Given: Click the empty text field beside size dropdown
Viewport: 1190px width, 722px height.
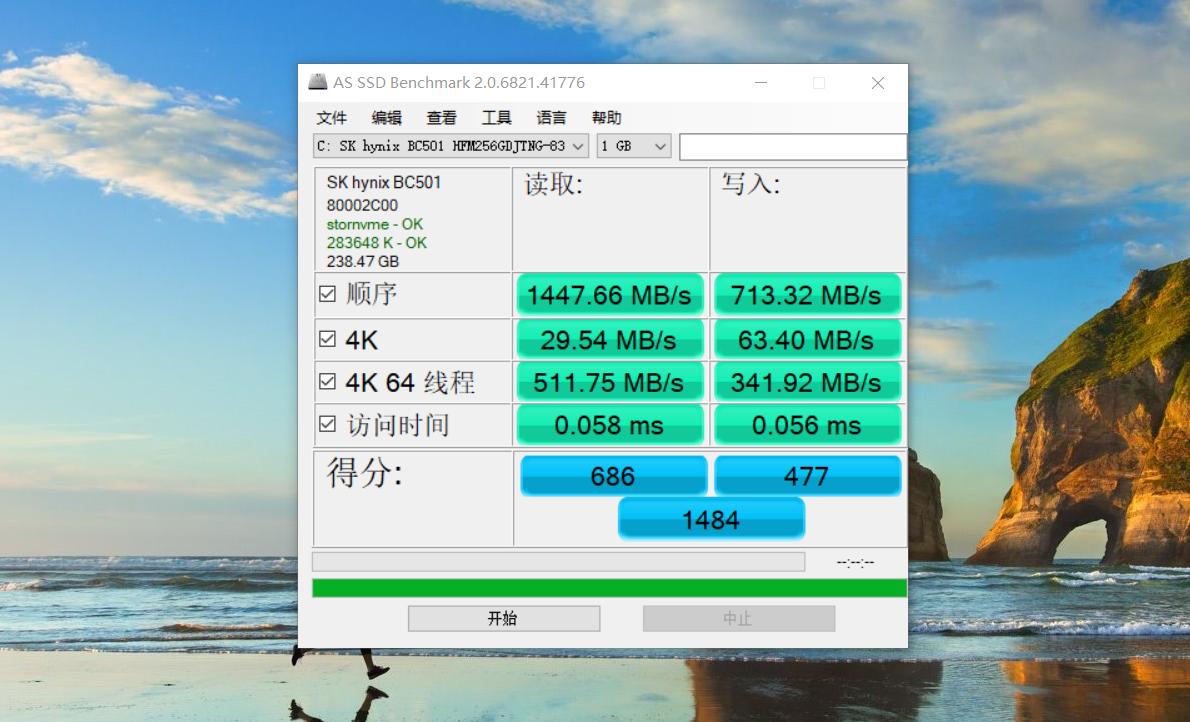Looking at the screenshot, I should [792, 147].
